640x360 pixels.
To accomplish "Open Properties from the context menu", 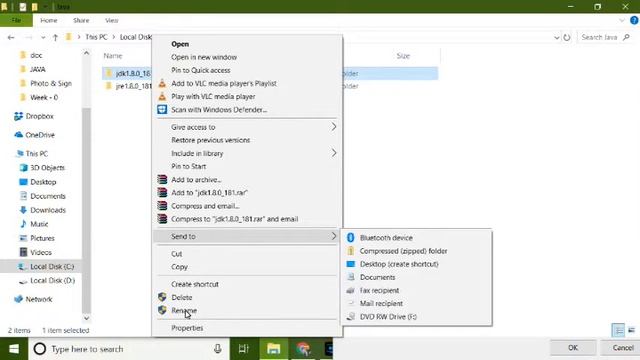I will click(x=187, y=328).
